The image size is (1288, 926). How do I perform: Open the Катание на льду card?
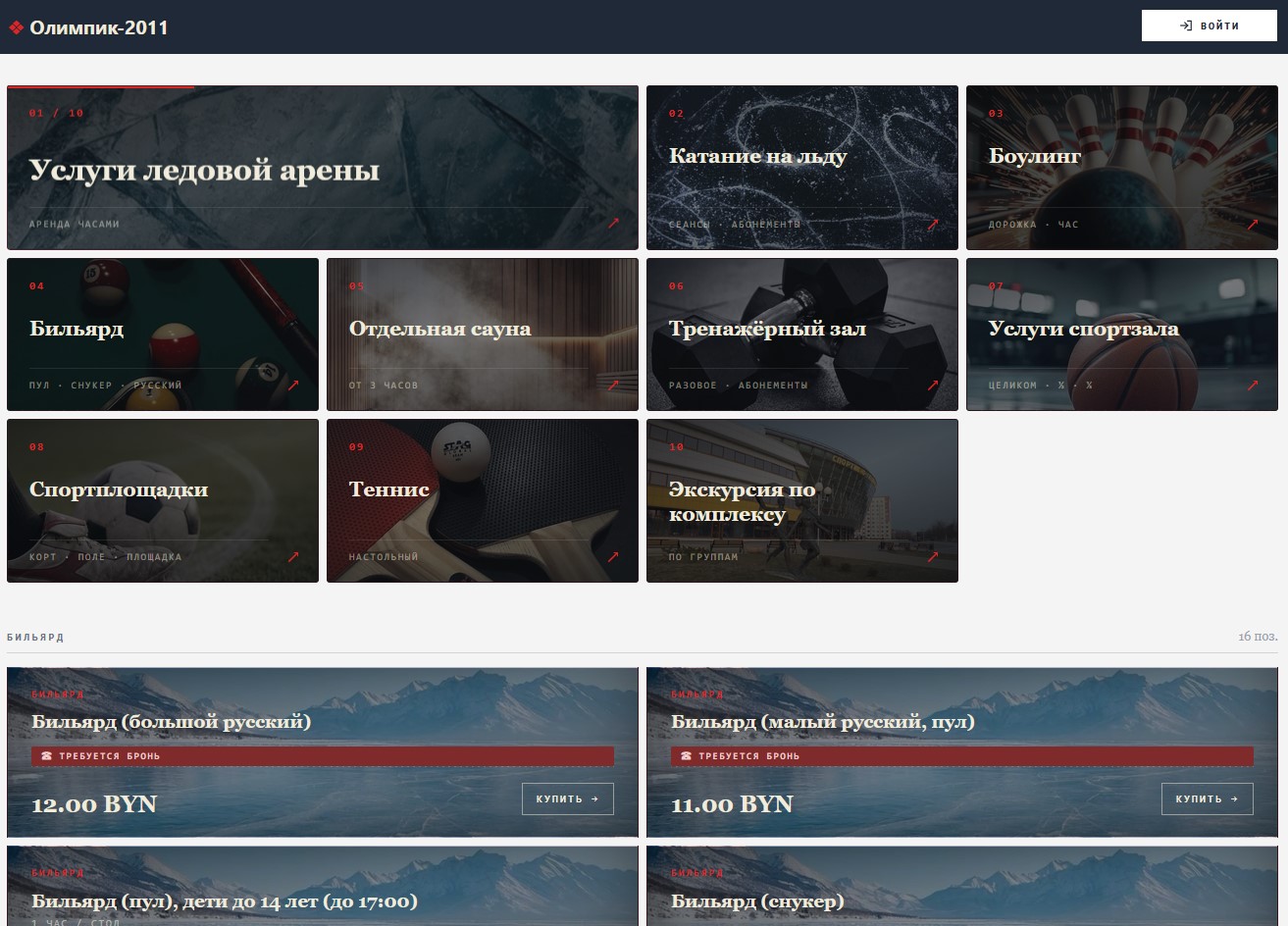point(802,168)
